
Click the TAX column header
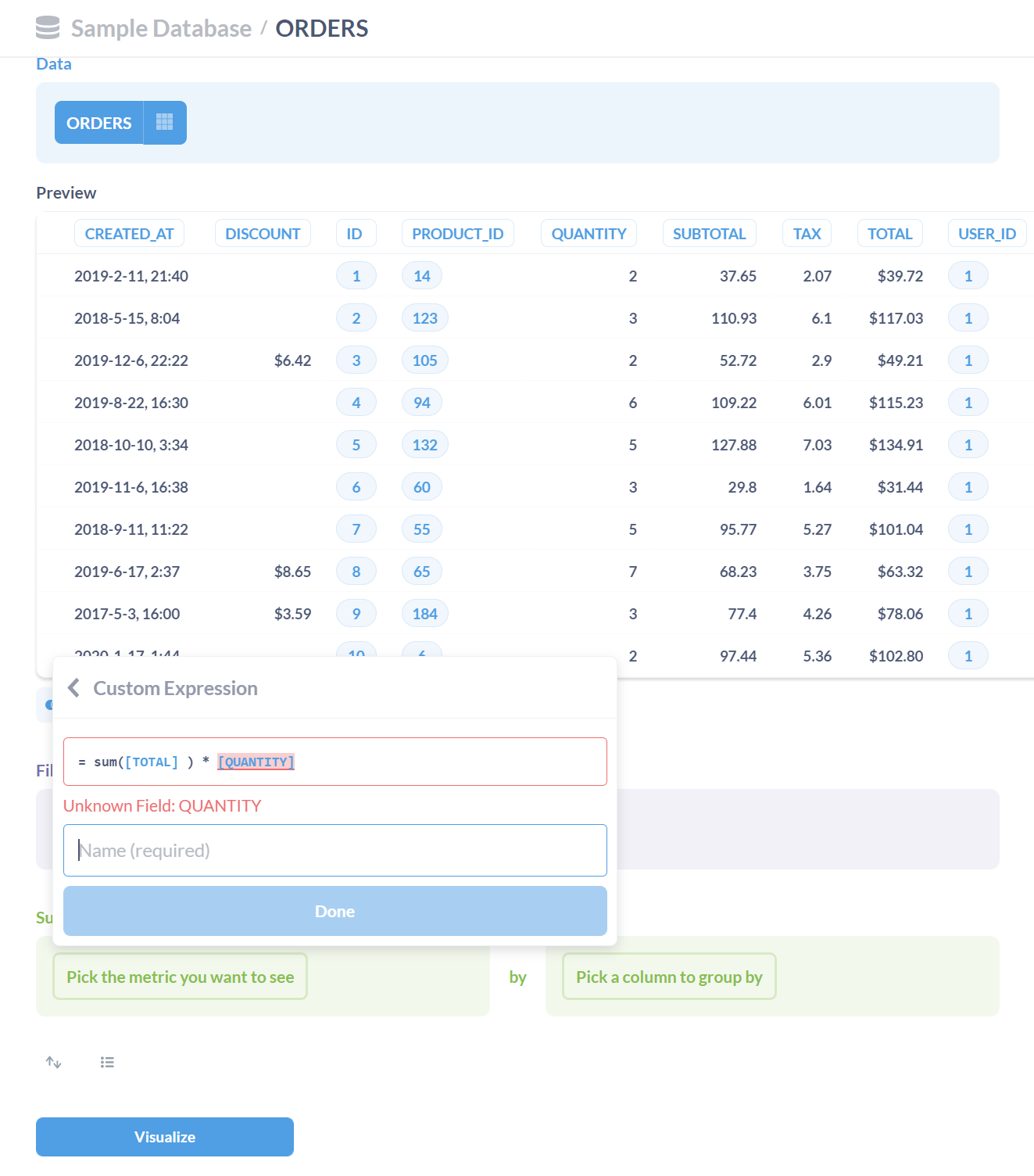click(807, 234)
